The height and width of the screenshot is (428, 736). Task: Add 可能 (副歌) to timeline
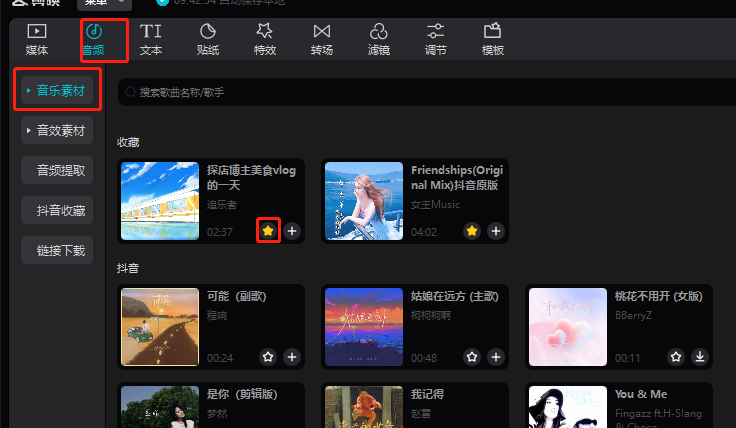point(292,357)
